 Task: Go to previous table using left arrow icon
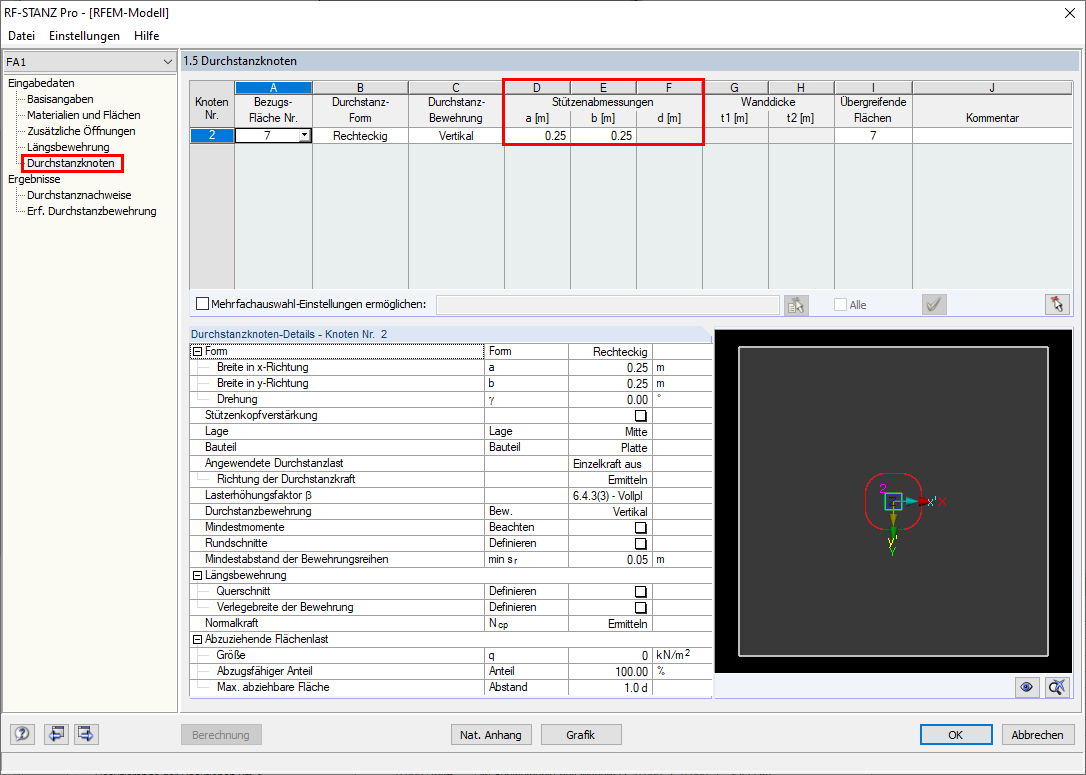tap(56, 734)
